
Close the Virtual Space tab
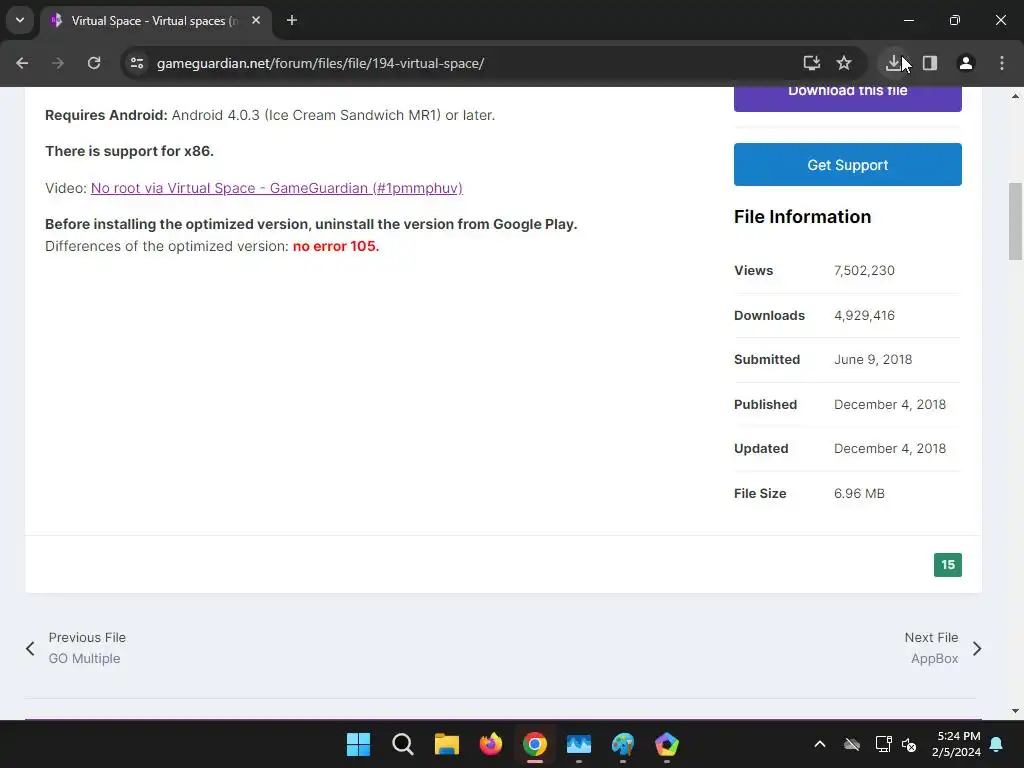click(256, 21)
